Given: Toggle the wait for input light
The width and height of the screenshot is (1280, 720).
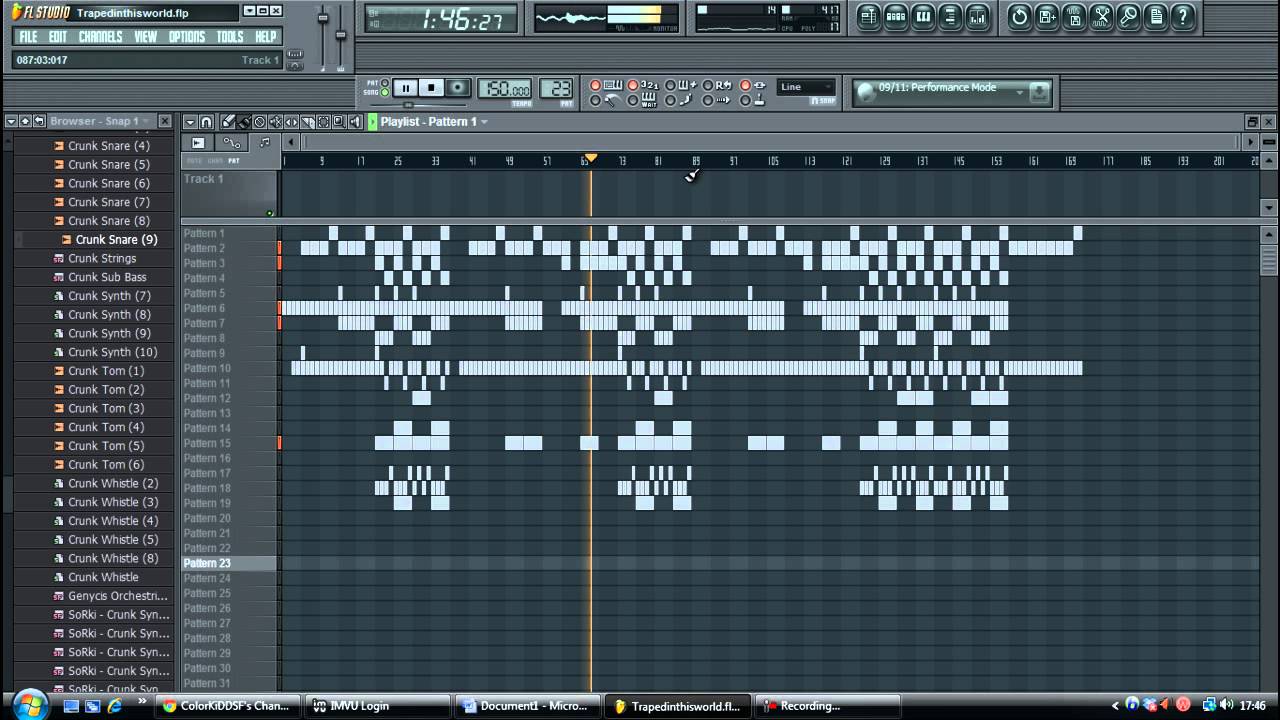Looking at the screenshot, I should coord(632,100).
